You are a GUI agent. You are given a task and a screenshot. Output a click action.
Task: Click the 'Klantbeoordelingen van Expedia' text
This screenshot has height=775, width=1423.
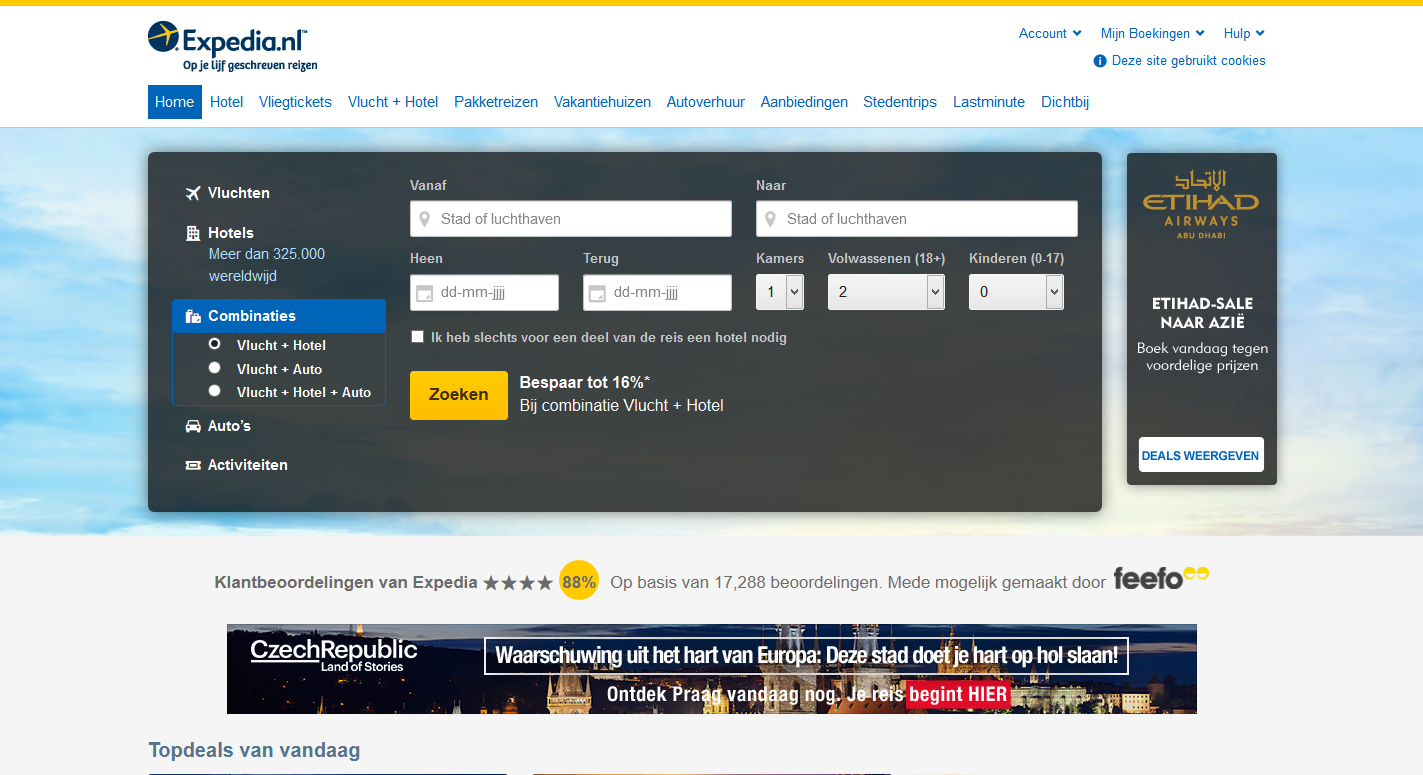[346, 582]
